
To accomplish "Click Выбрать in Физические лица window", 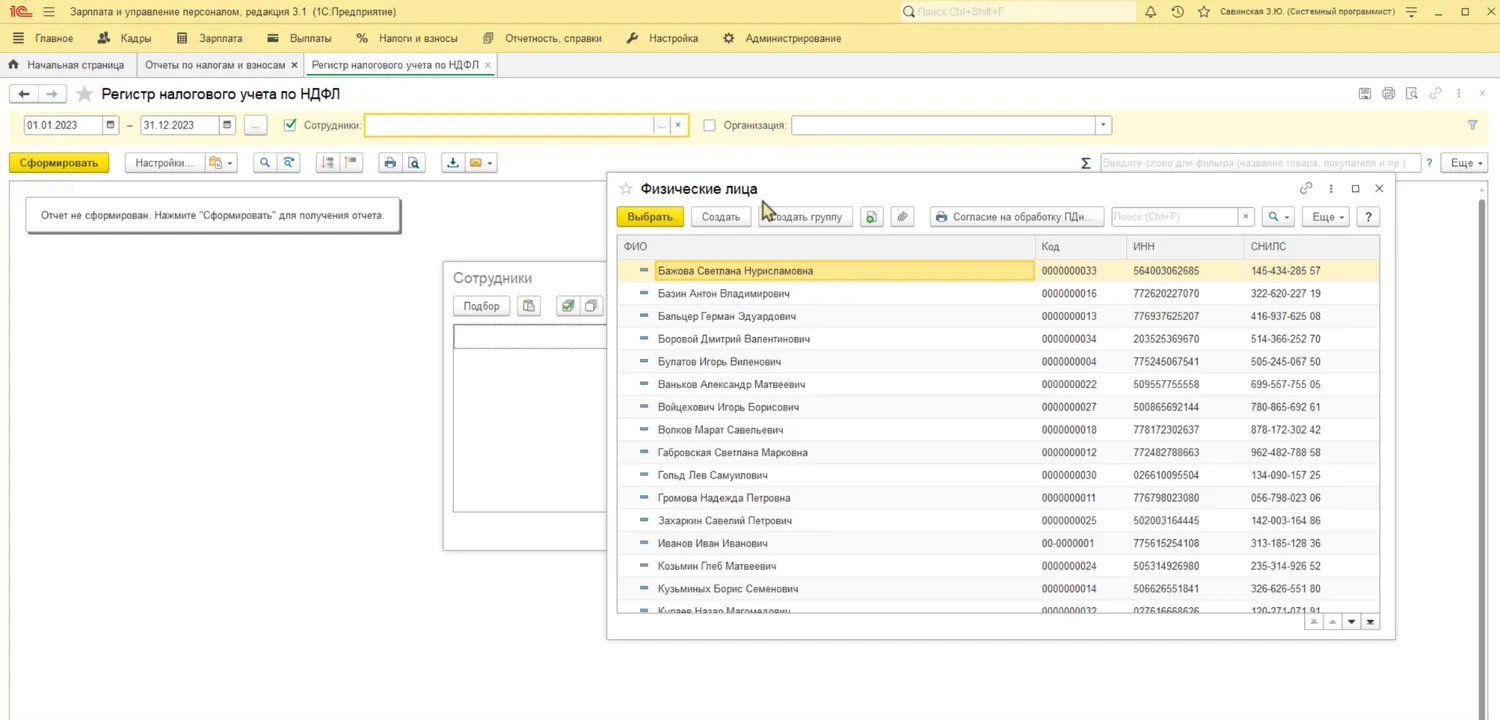I will tap(650, 217).
